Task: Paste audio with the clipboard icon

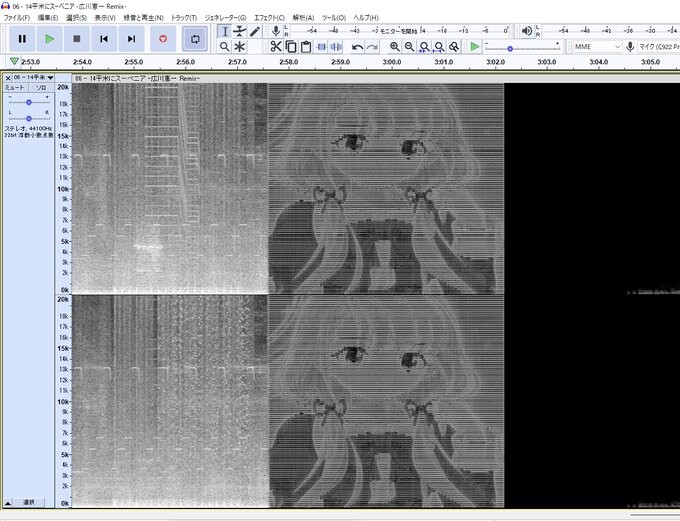Action: click(x=306, y=46)
